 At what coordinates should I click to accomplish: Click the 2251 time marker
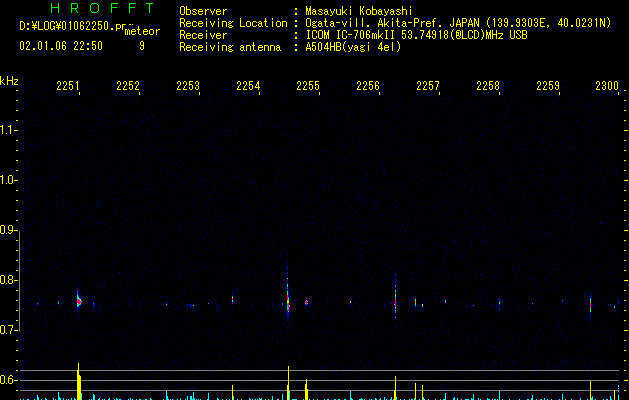tap(67, 86)
